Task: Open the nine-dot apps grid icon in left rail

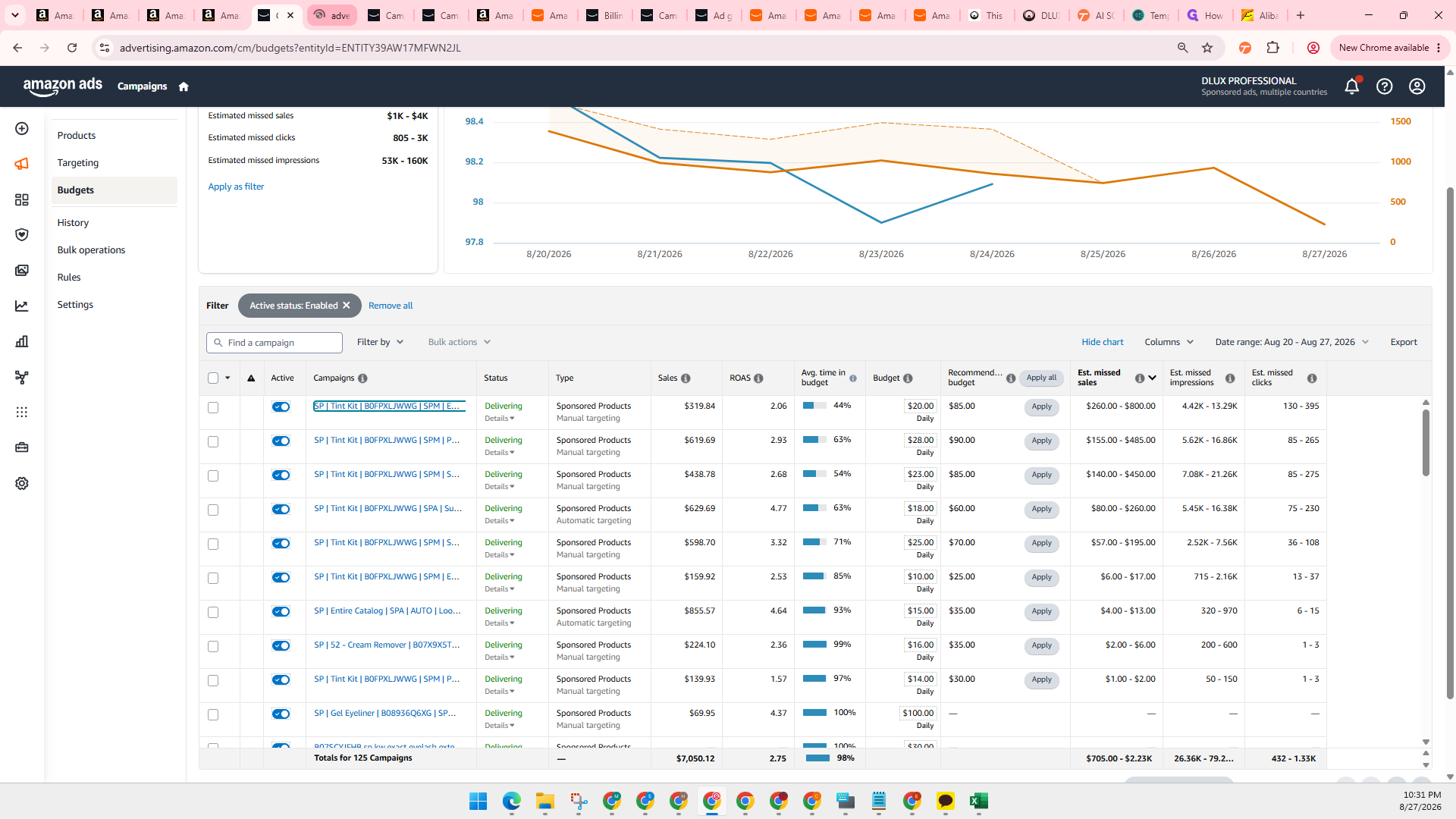Action: 22,413
